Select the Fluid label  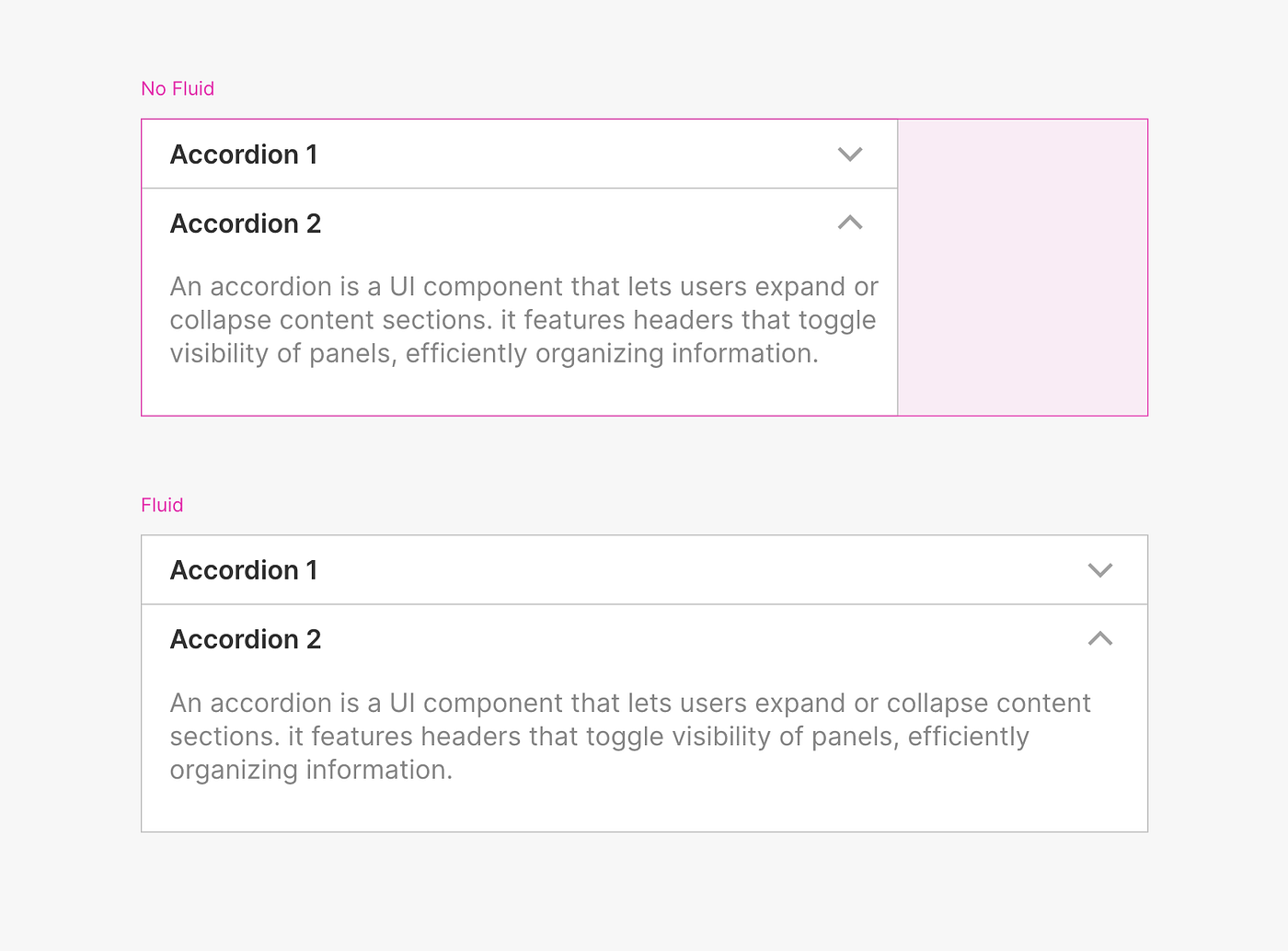[162, 505]
